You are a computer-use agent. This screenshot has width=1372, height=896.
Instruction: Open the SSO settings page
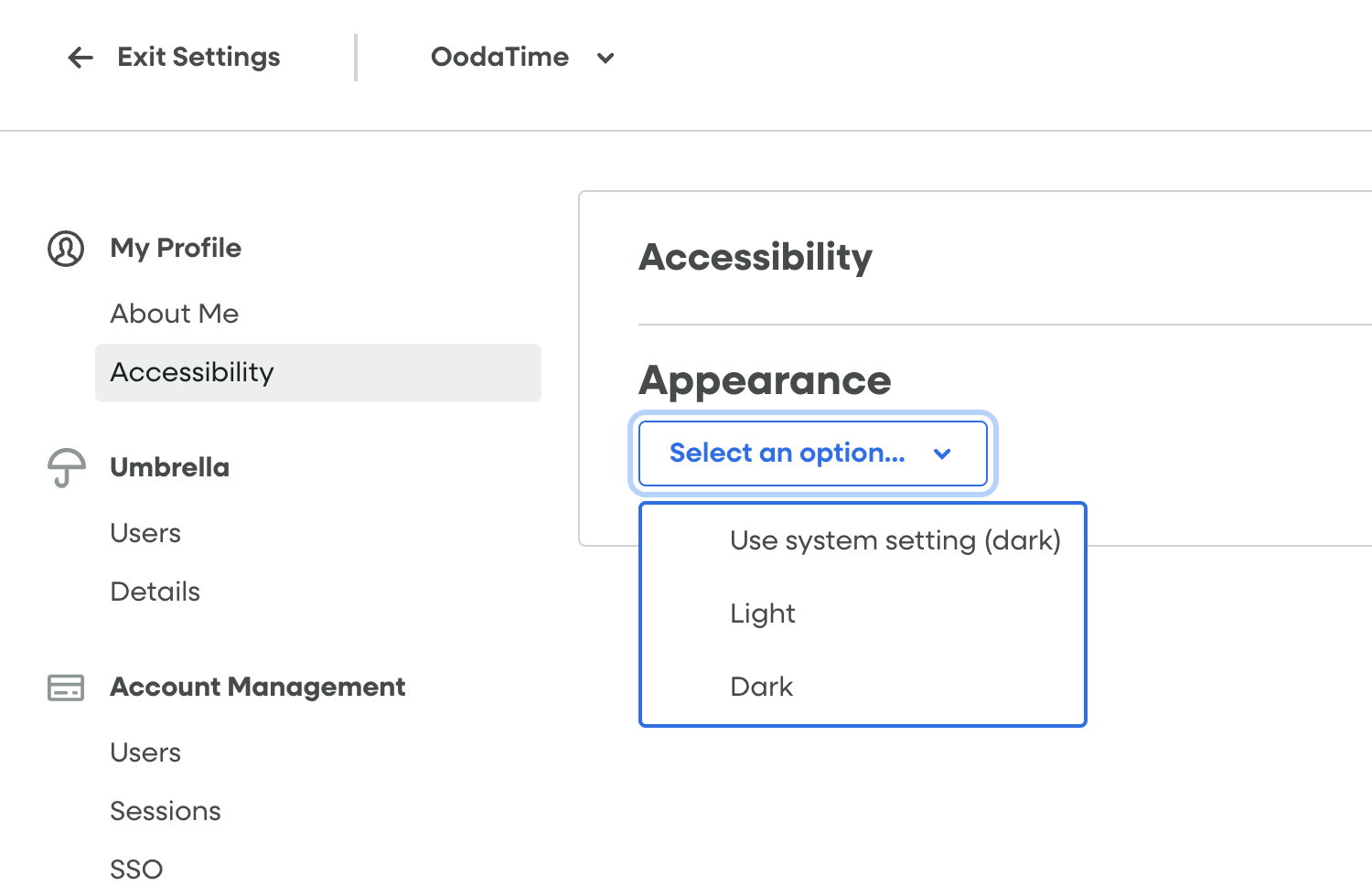136,869
